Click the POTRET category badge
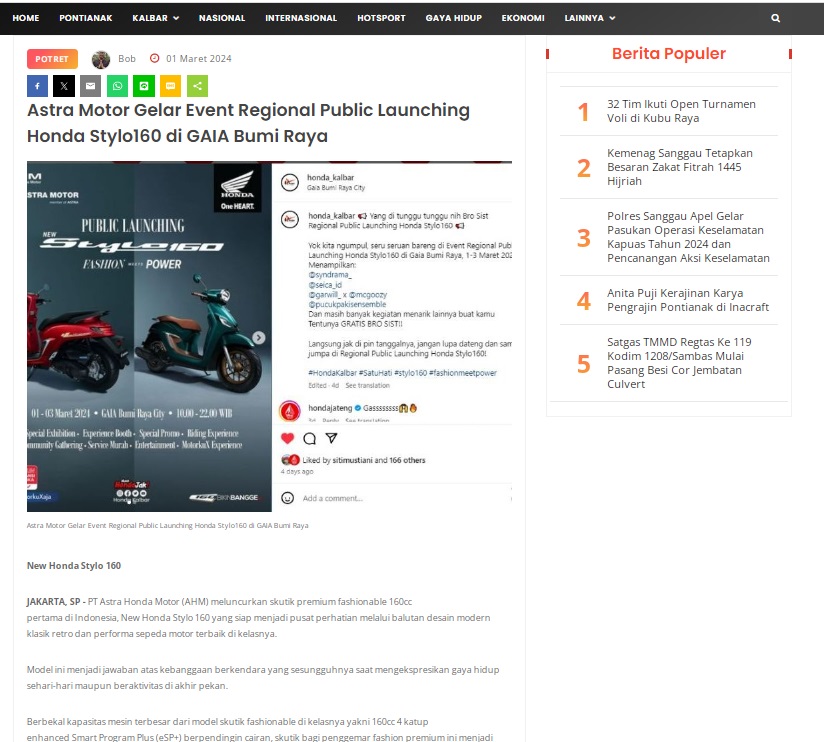This screenshot has width=824, height=742. pos(52,59)
